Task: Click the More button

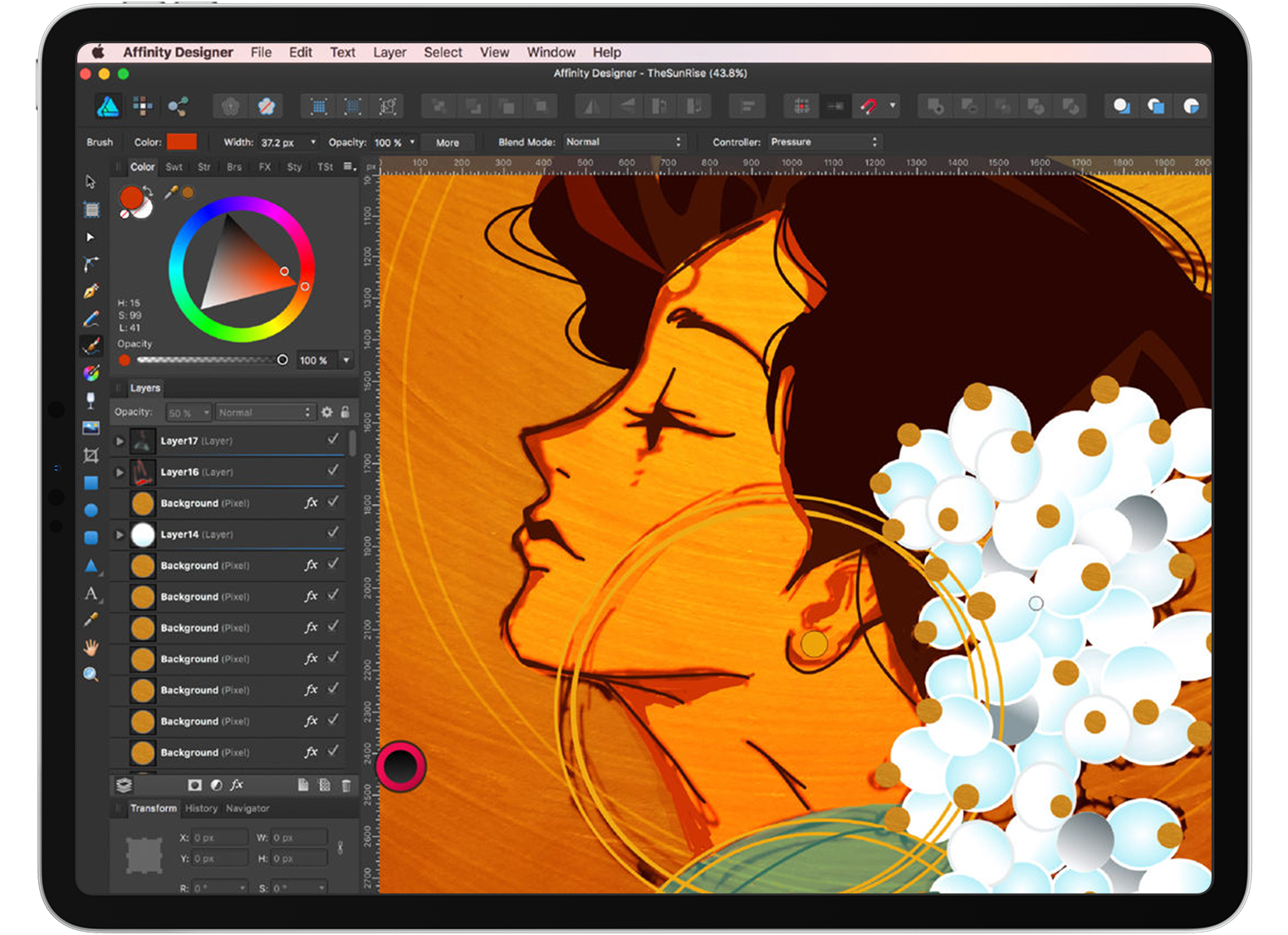Action: [x=448, y=143]
